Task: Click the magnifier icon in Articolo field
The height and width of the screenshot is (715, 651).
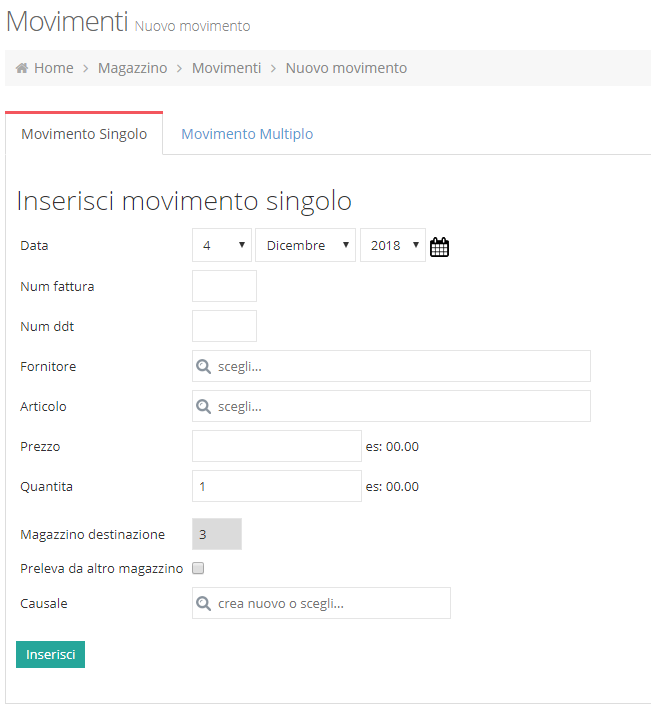Action: 203,406
